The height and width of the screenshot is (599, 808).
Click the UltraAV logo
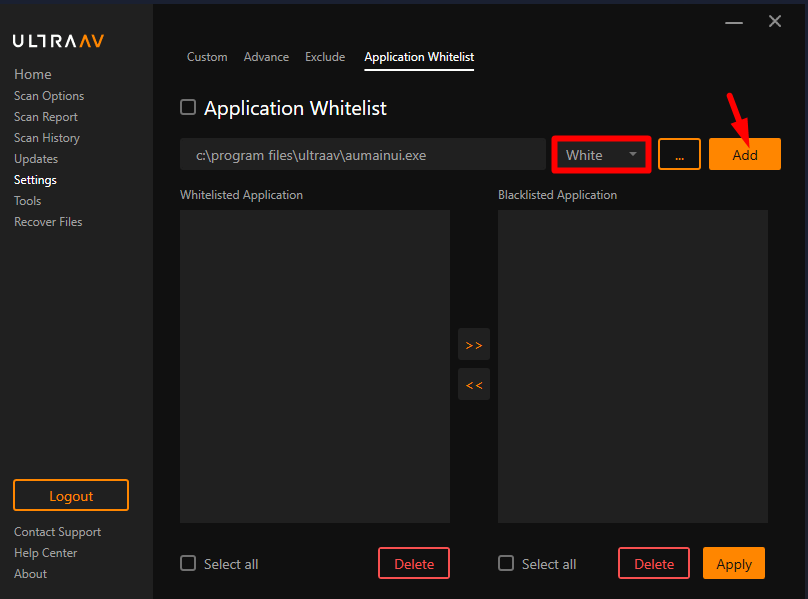[58, 41]
